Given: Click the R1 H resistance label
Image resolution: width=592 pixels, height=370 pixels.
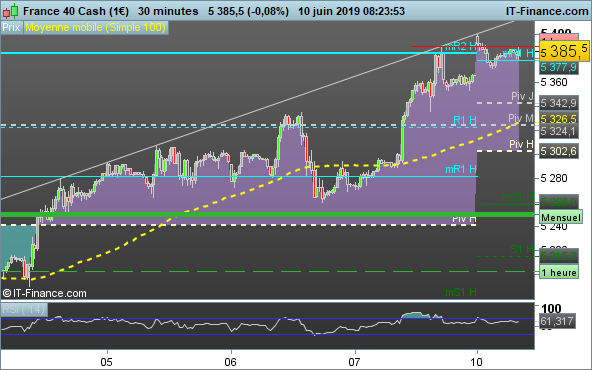Looking at the screenshot, I should [465, 120].
